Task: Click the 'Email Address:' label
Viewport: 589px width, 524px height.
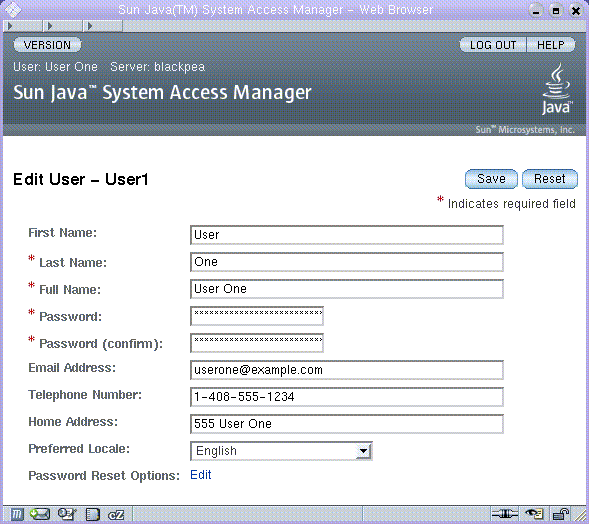Action: pyautogui.click(x=72, y=368)
